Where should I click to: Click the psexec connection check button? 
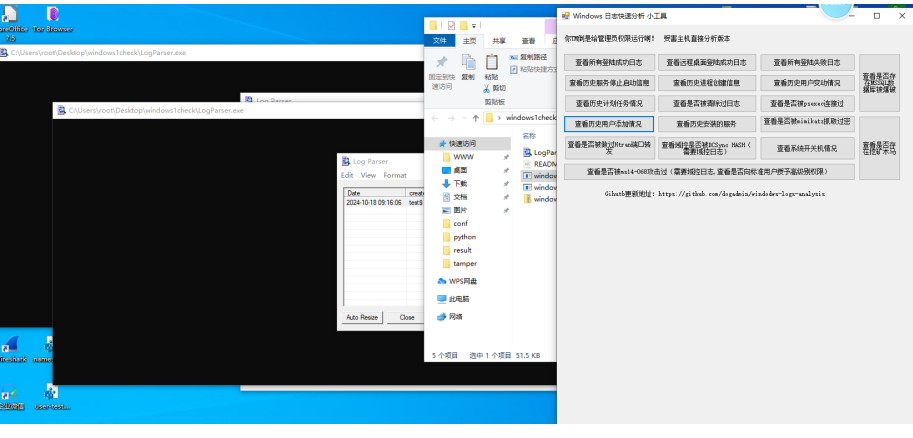[x=808, y=104]
